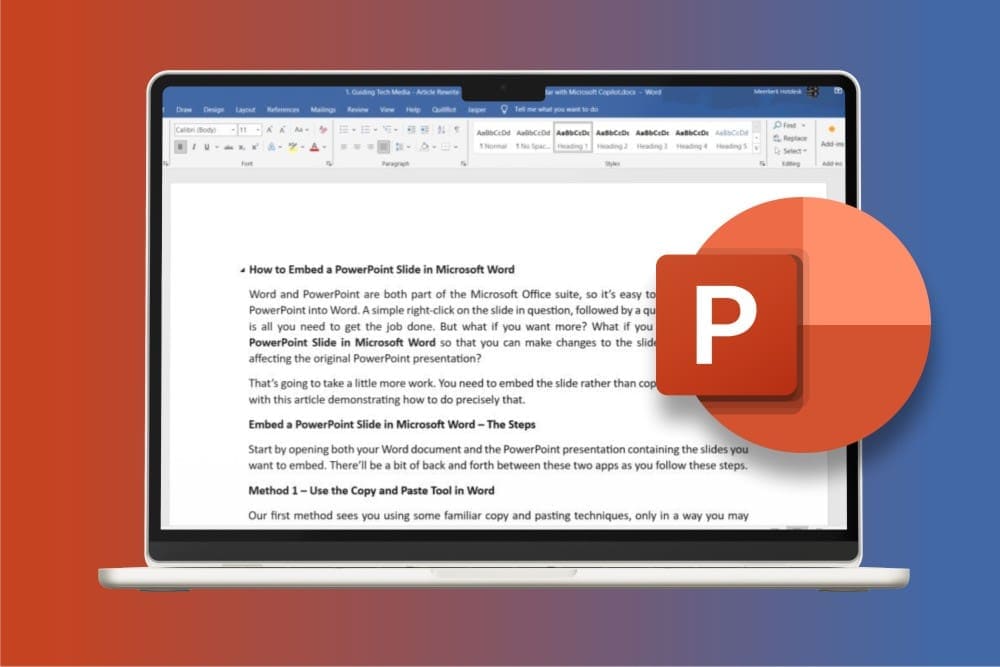Viewport: 1000px width, 667px height.
Task: Open the References ribbon tab
Action: coord(282,109)
